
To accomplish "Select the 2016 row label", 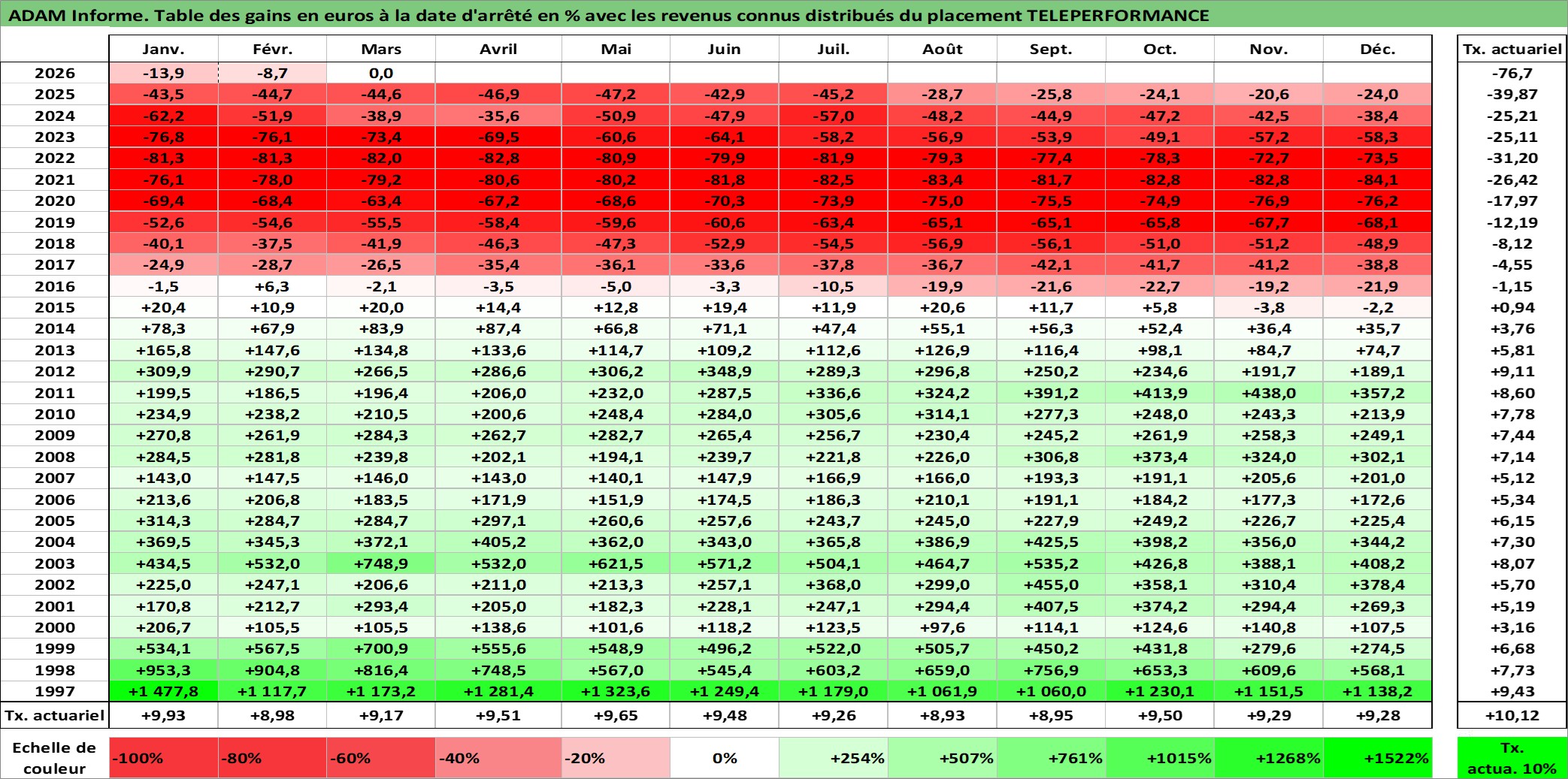I will (55, 286).
